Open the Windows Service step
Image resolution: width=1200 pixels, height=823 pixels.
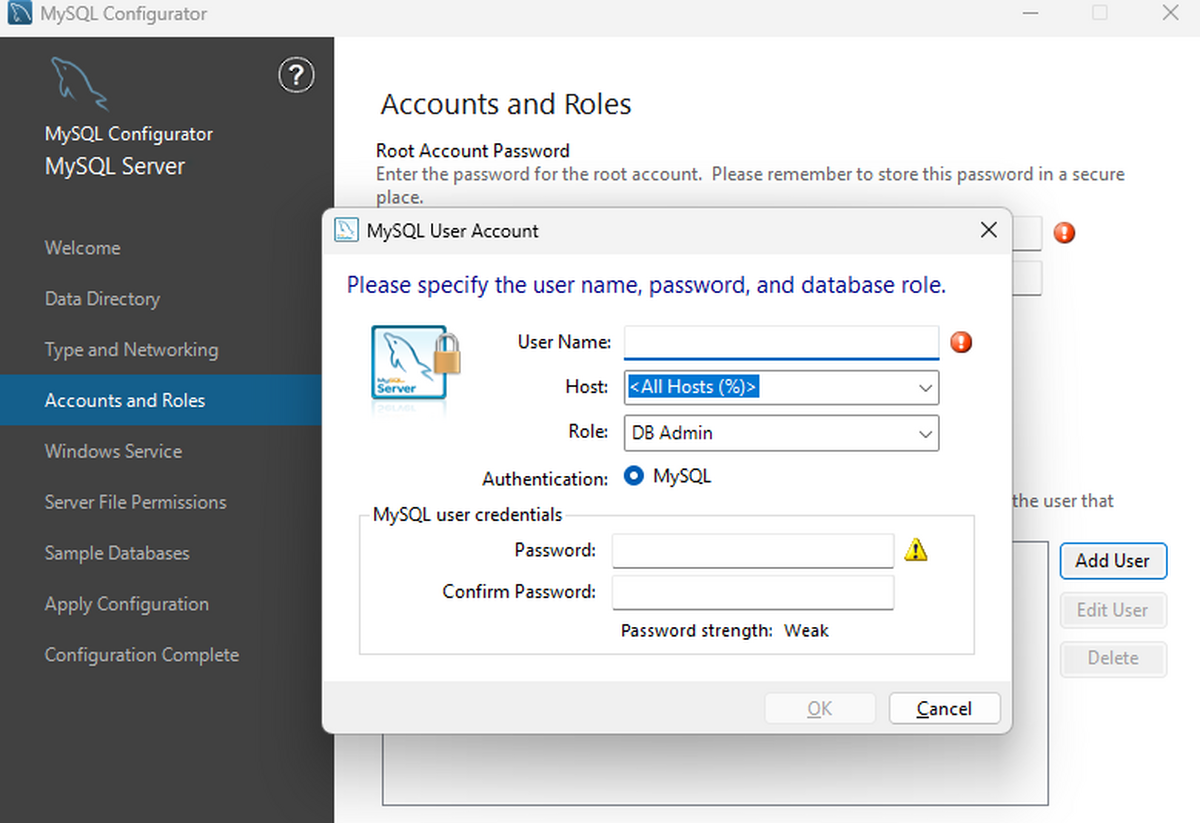(x=113, y=451)
